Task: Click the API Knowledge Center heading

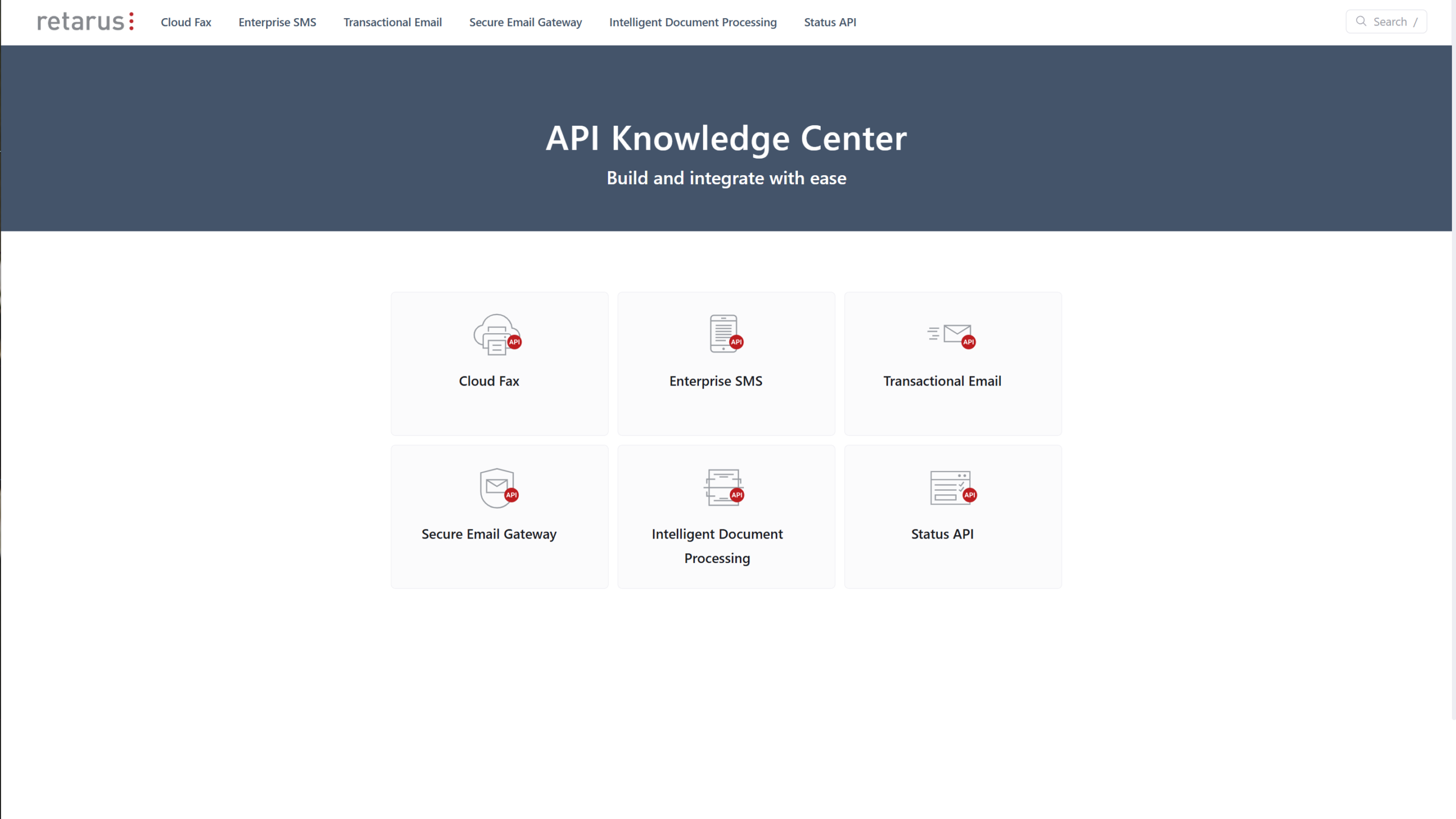Action: click(726, 138)
